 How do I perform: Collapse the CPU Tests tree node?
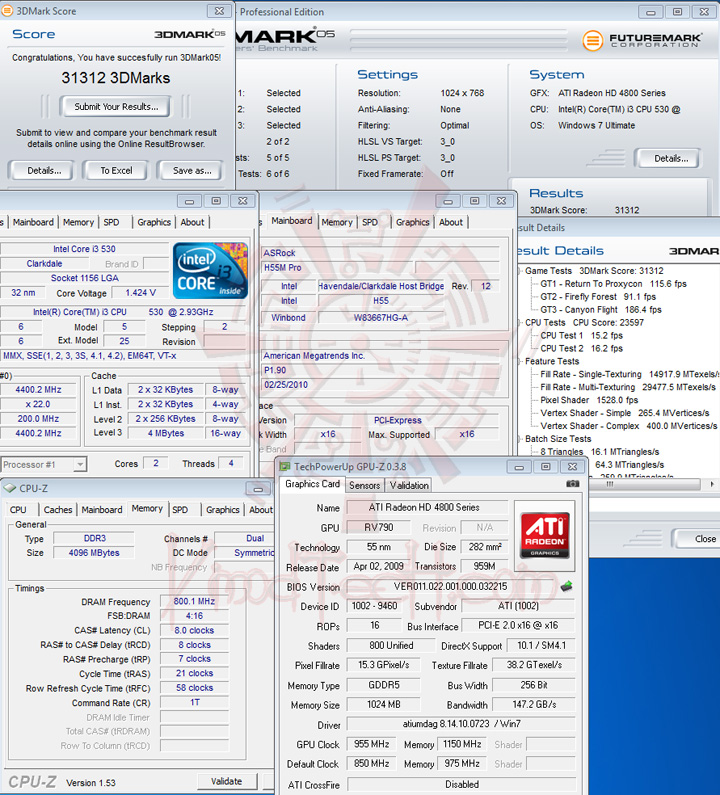tap(520, 322)
